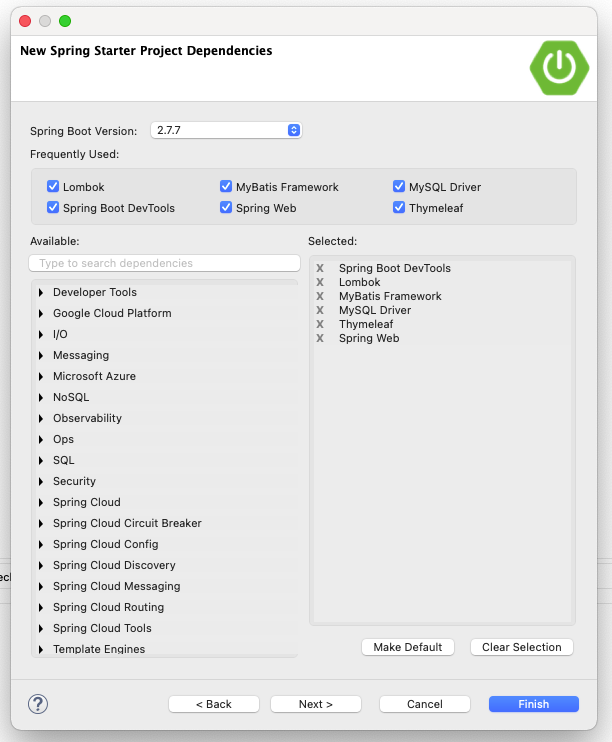Expand the Spring Cloud category arrow
Viewport: 612px width, 742px height.
(x=41, y=502)
